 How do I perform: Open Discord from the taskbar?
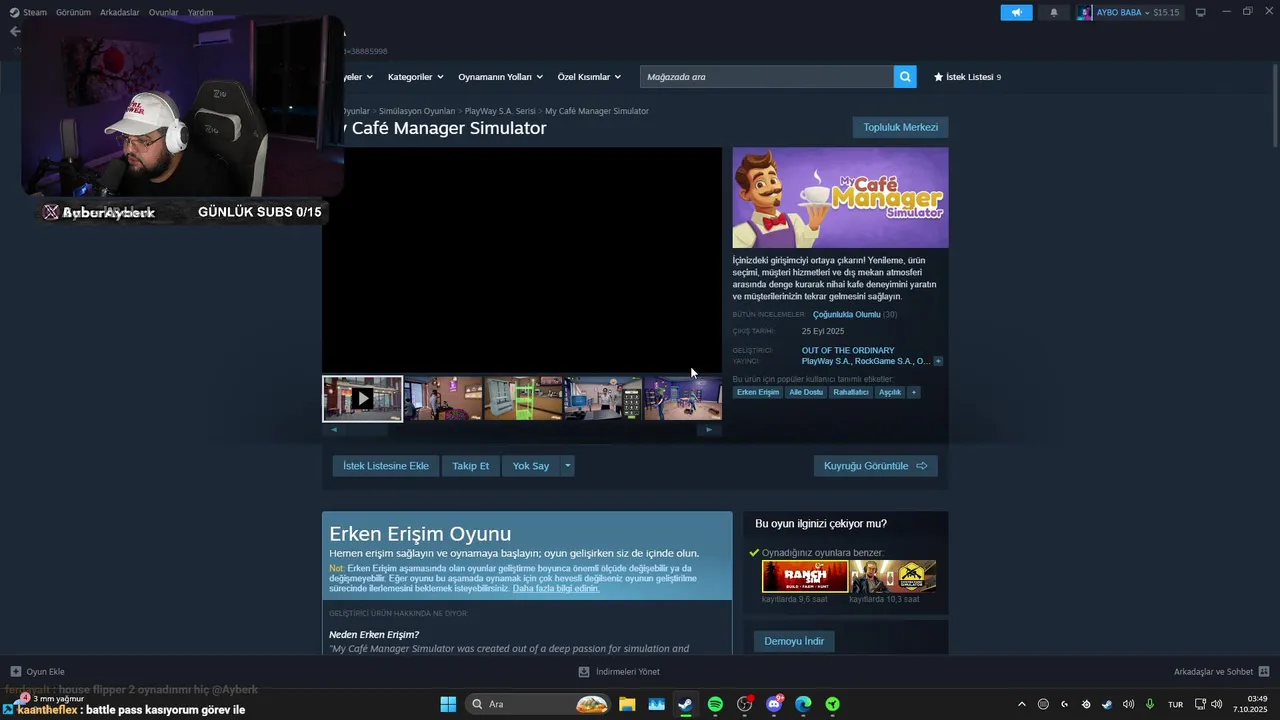(774, 704)
